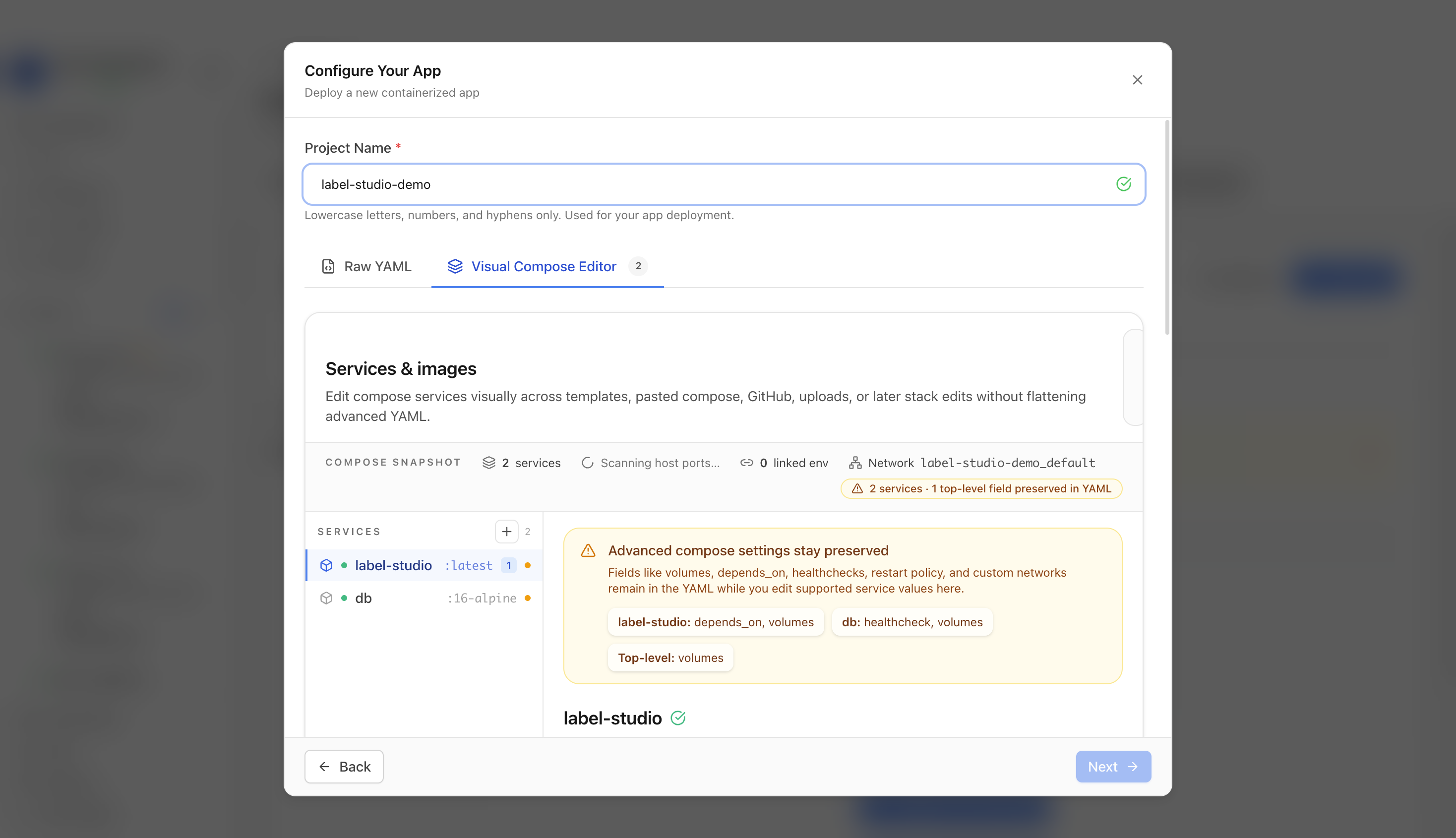The height and width of the screenshot is (838, 1456).
Task: Click the cube icon for label-studio service
Action: click(x=326, y=565)
